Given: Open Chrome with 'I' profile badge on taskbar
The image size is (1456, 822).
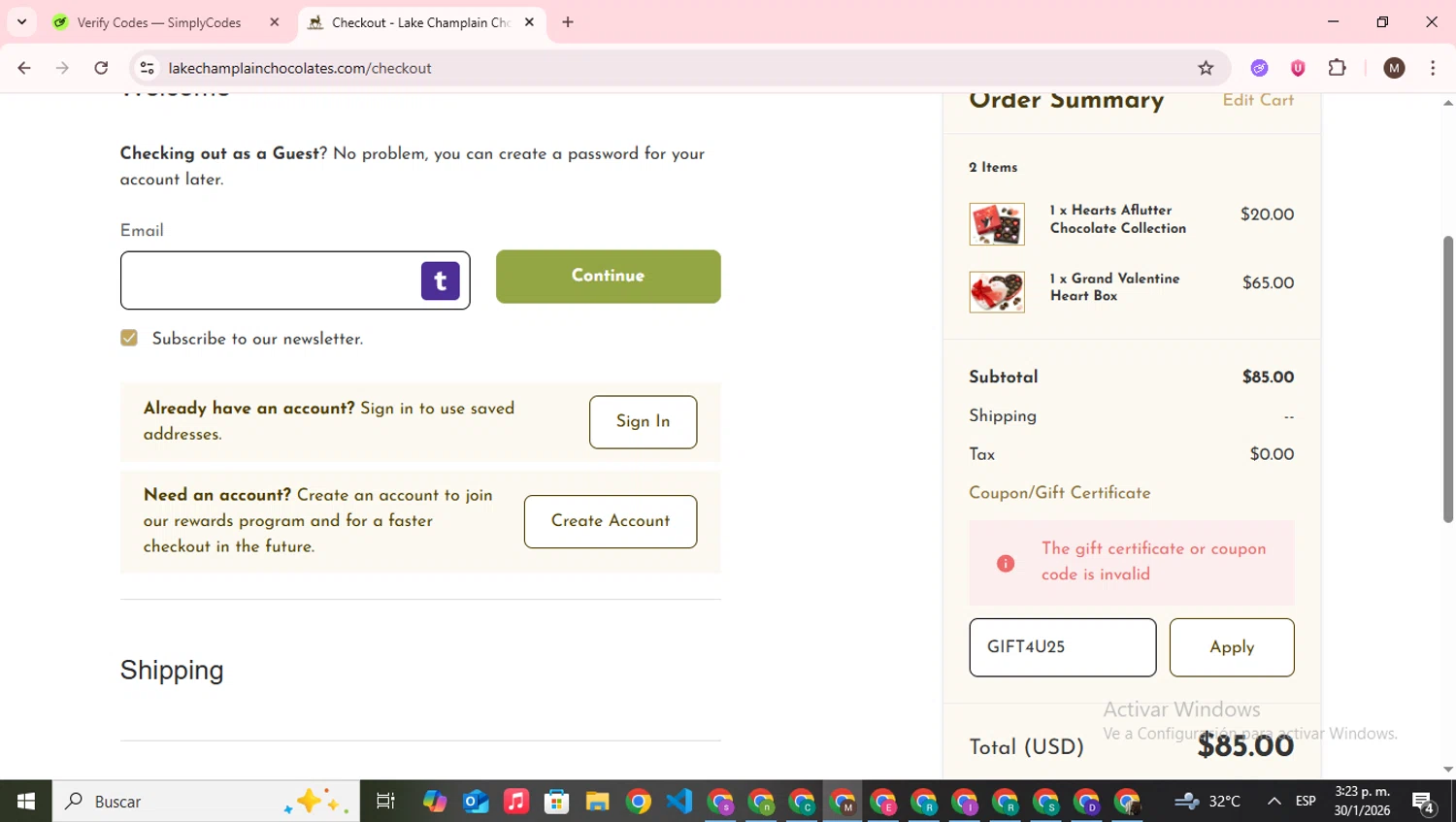Looking at the screenshot, I should coord(965,802).
